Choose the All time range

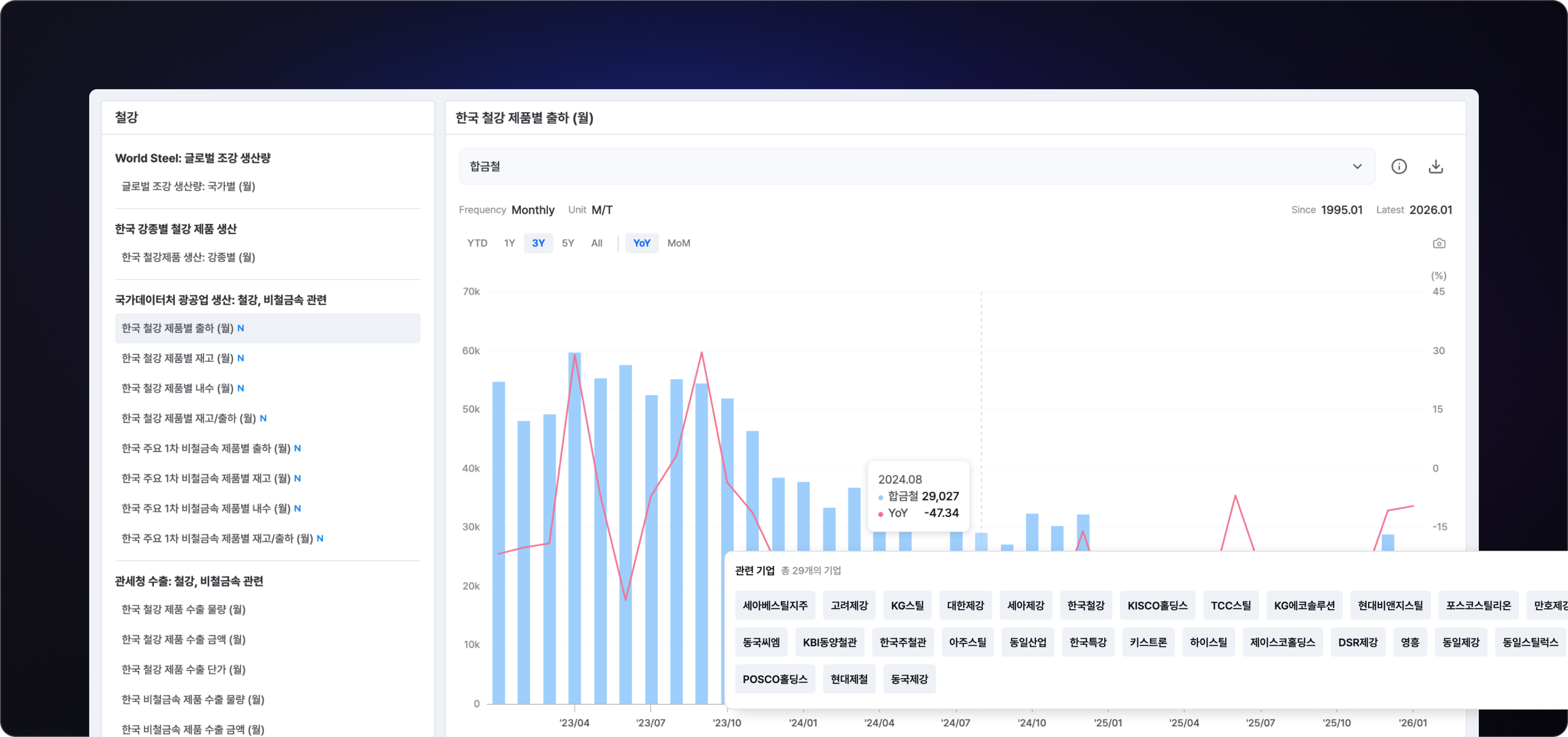click(596, 243)
